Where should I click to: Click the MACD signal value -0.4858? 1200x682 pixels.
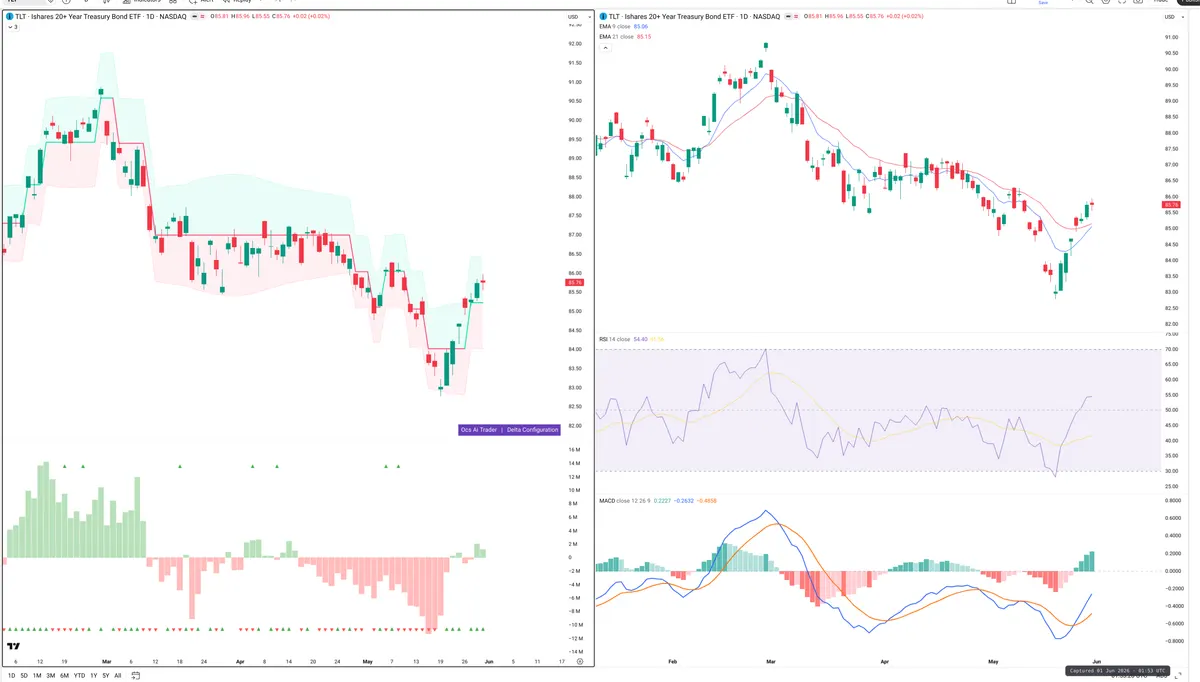tap(709, 500)
